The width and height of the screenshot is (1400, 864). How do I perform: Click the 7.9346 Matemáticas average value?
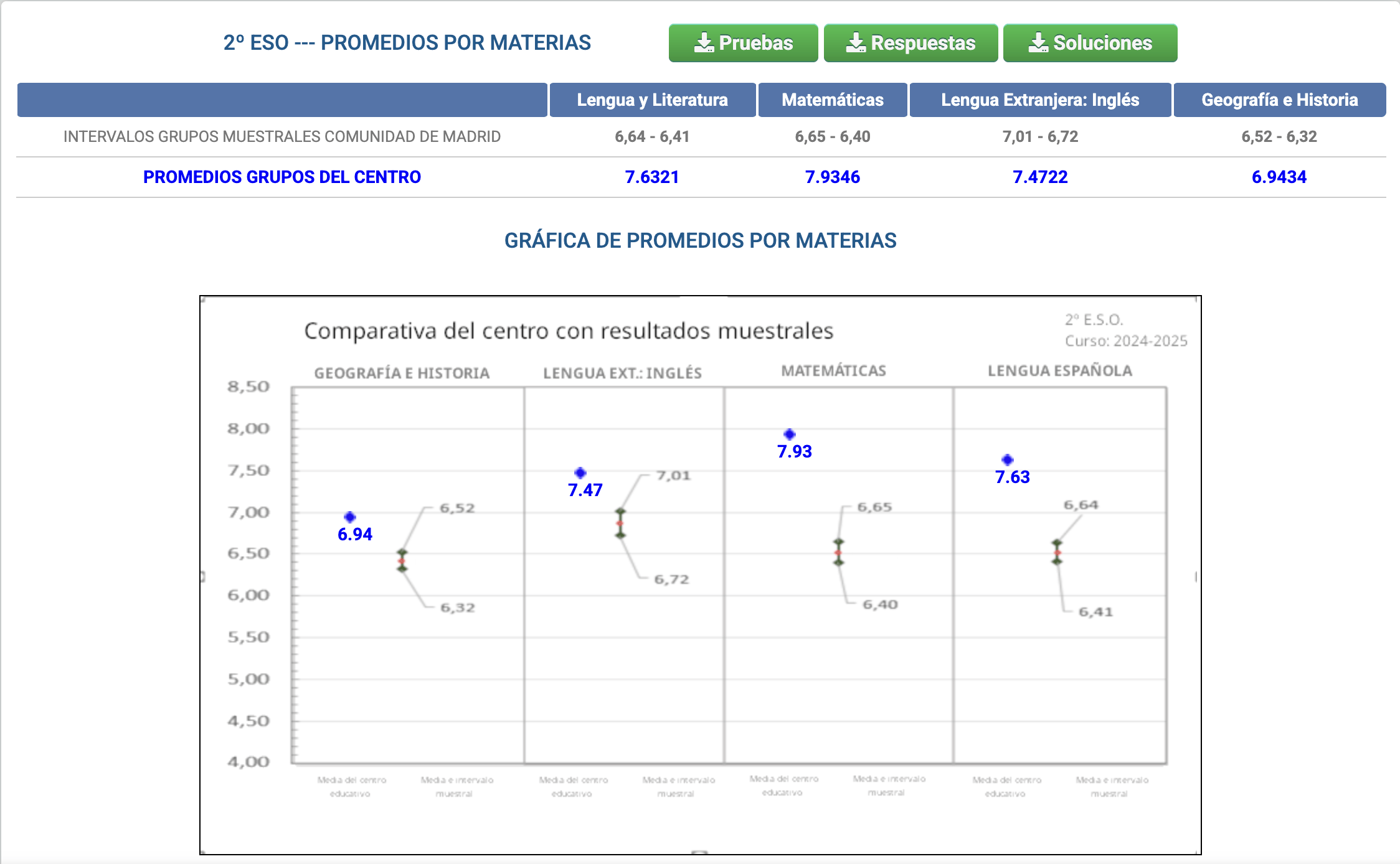(832, 177)
